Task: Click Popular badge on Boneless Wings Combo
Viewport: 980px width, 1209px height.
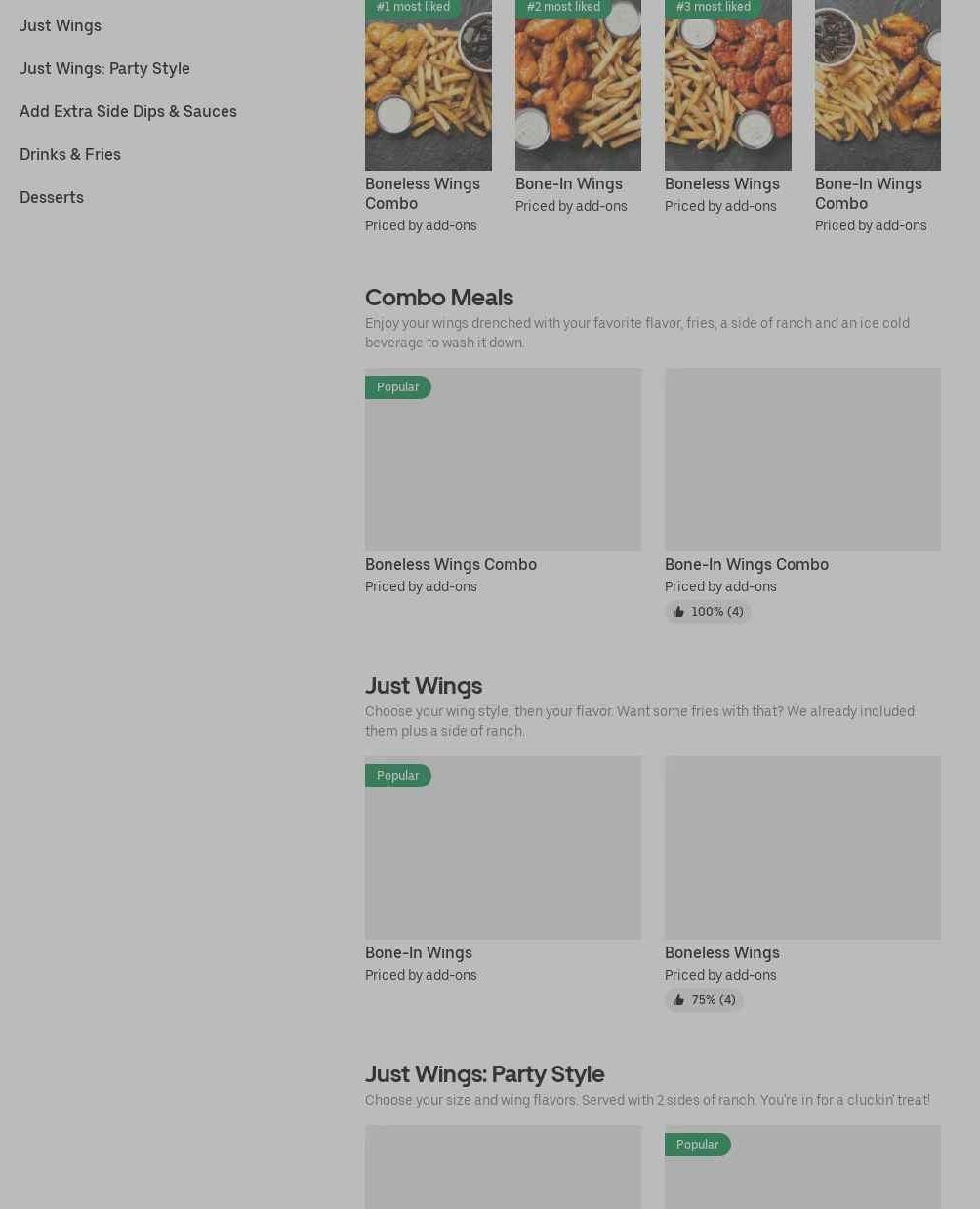Action: [398, 387]
